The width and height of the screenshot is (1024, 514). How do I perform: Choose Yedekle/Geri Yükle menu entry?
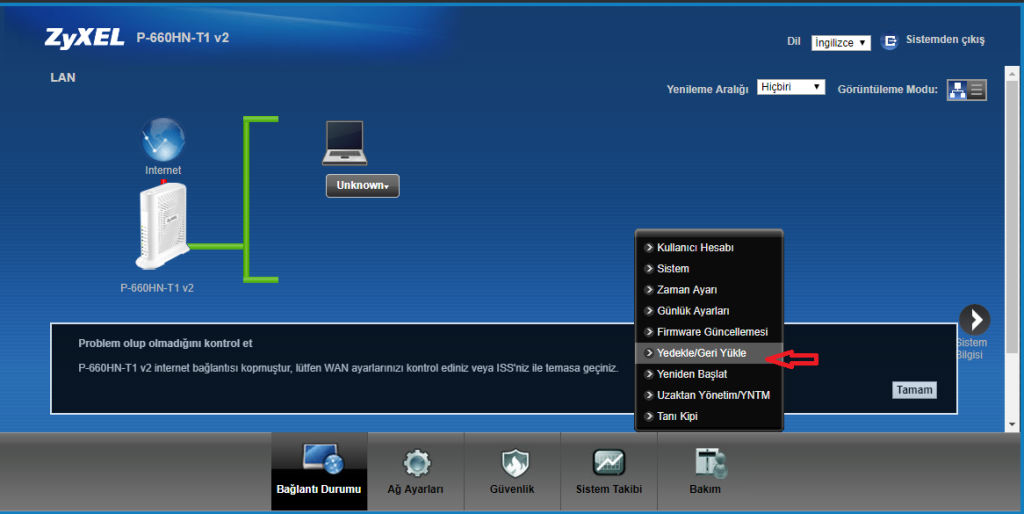[709, 353]
